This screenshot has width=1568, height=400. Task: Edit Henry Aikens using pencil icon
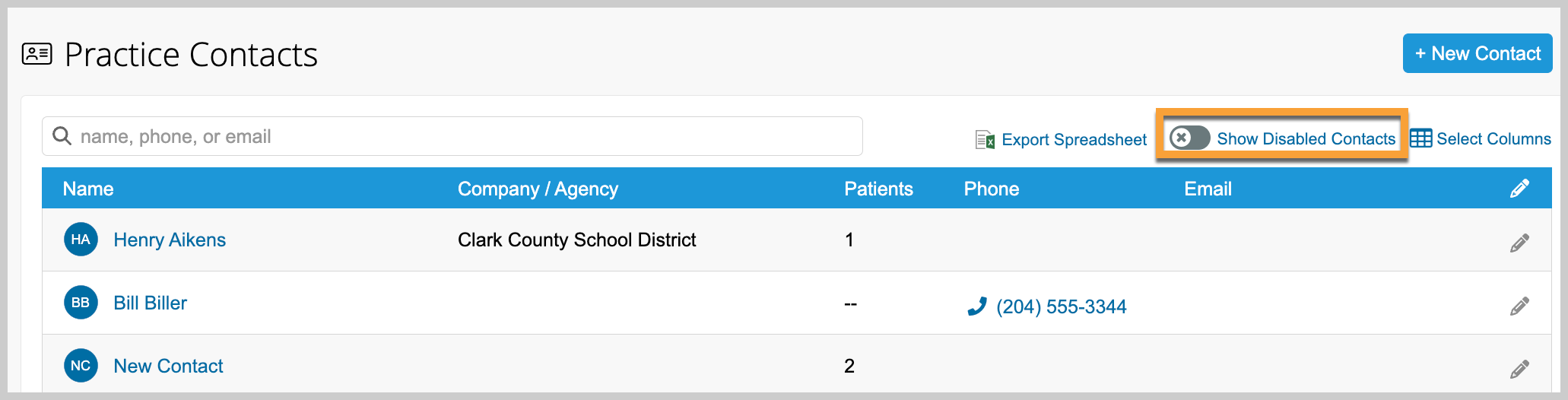point(1519,243)
